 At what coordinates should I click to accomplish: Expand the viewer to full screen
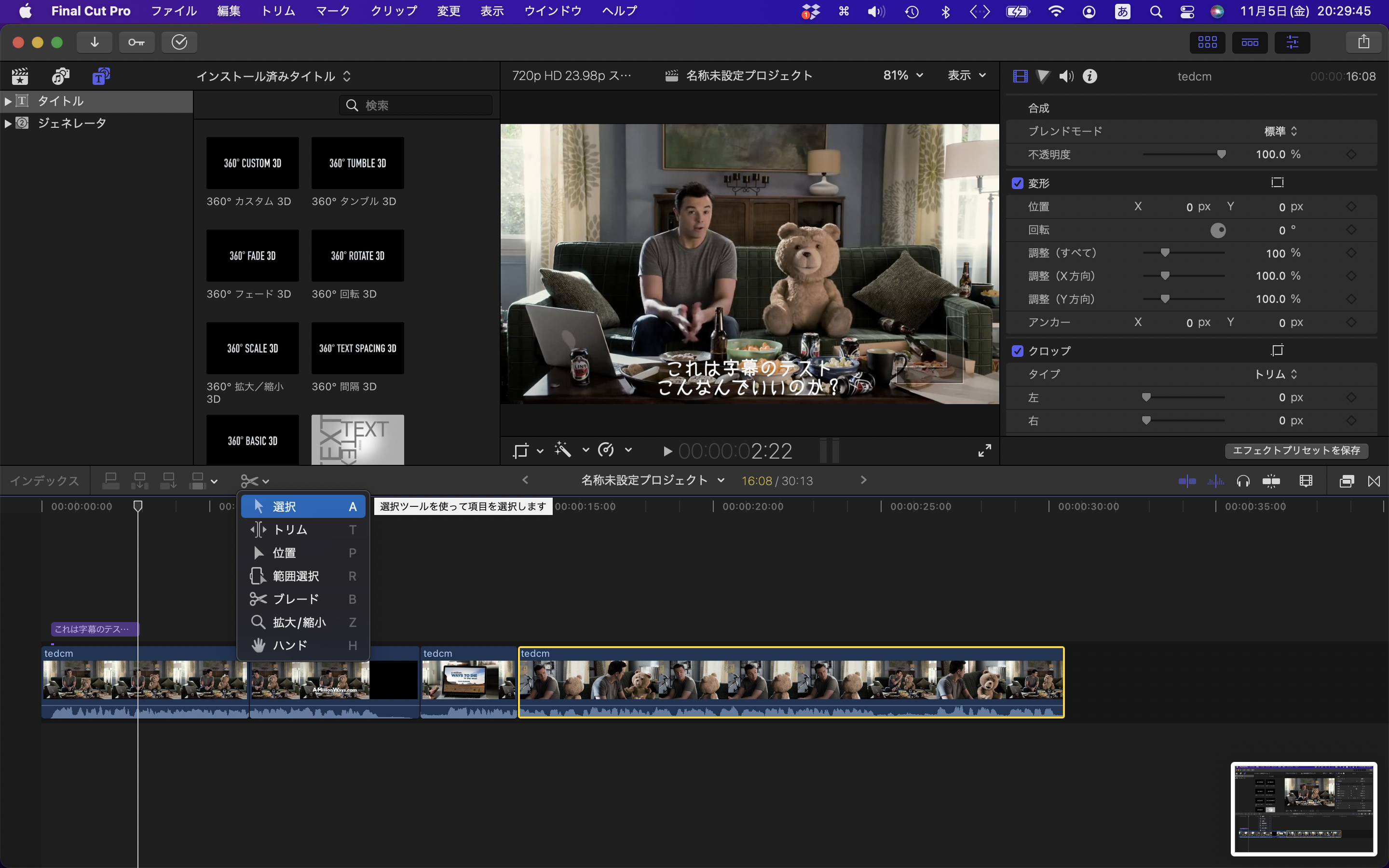pos(984,451)
